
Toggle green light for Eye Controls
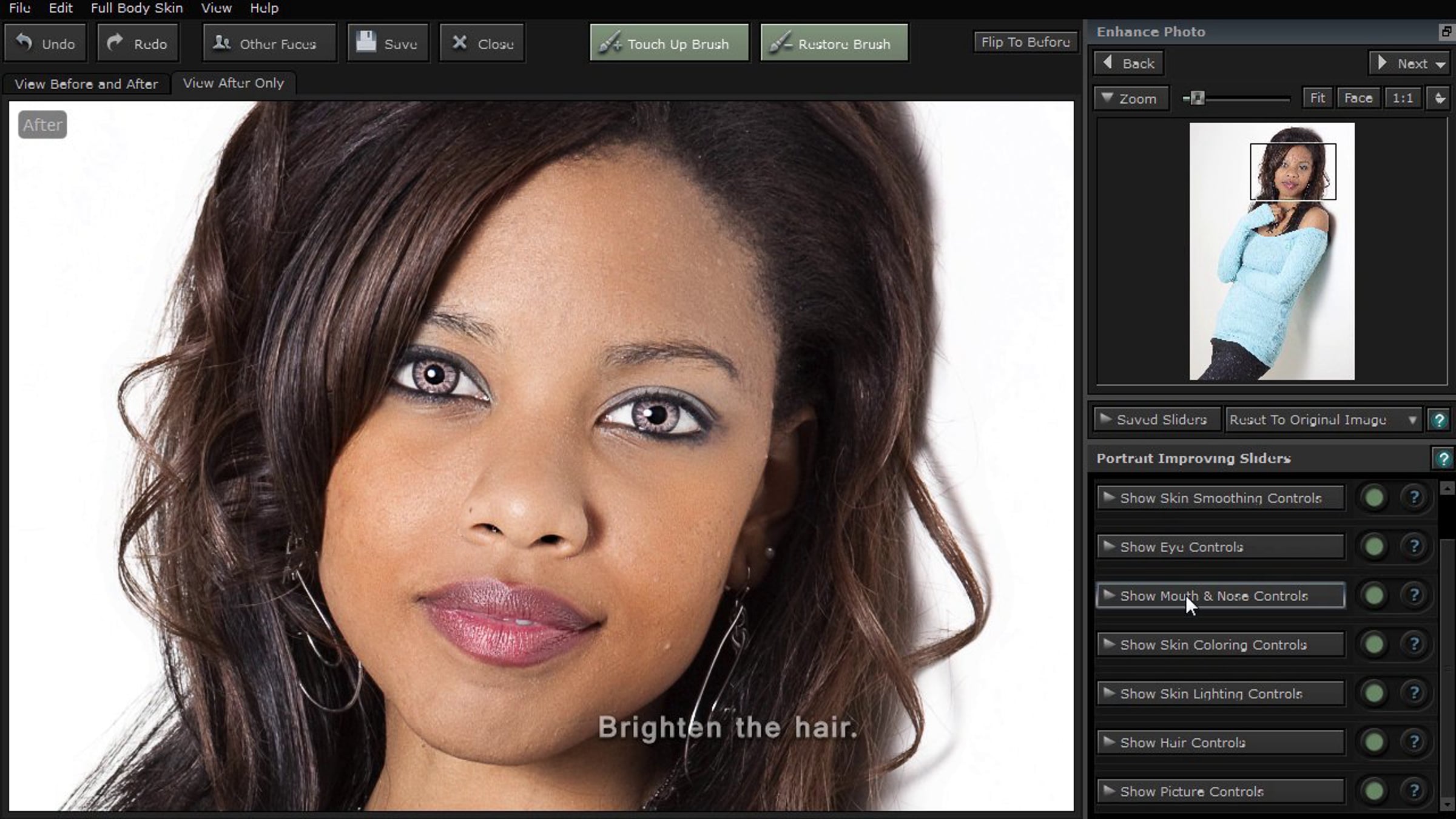coord(1374,547)
